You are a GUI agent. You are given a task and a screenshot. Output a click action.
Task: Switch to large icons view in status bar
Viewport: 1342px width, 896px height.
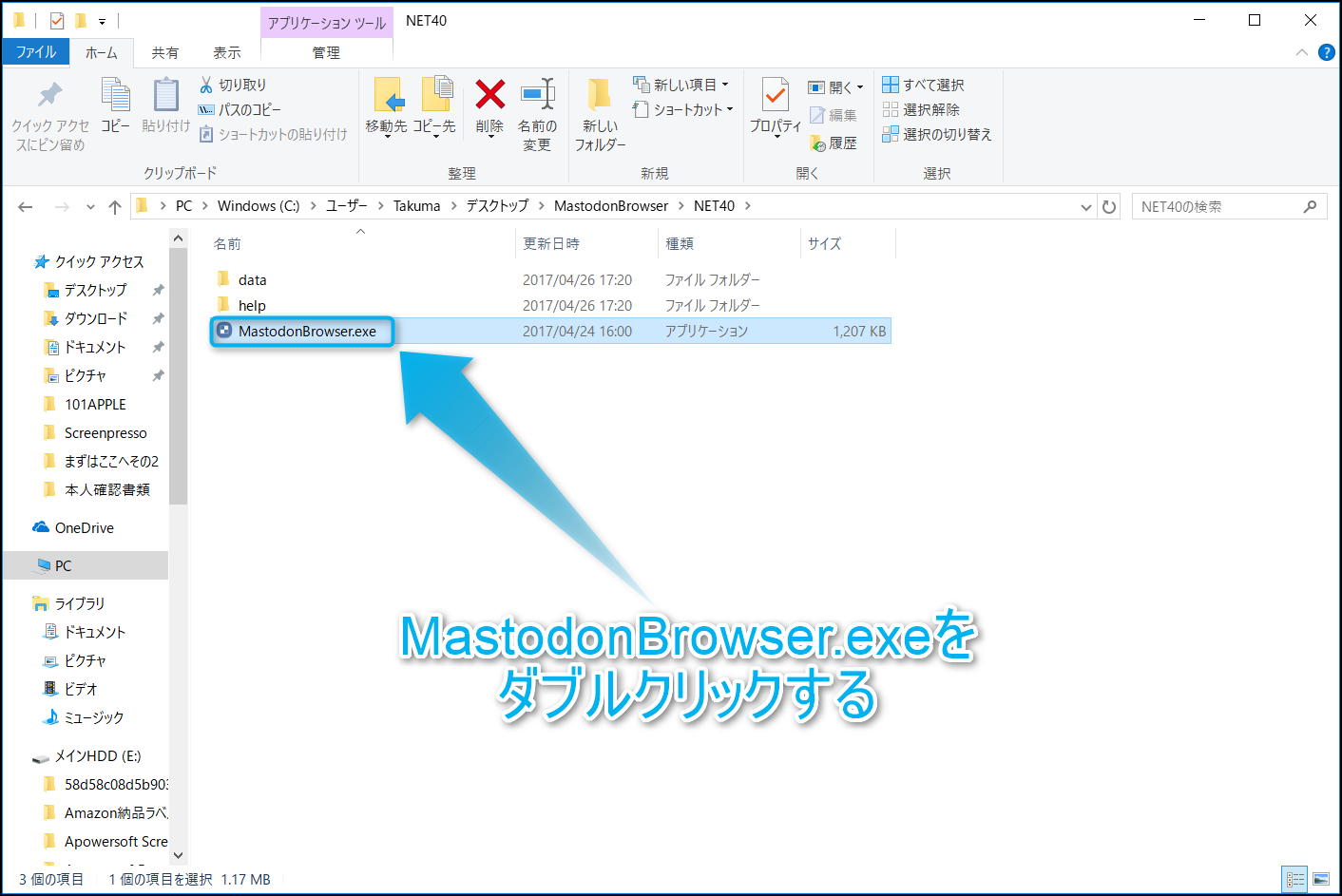click(x=1321, y=880)
